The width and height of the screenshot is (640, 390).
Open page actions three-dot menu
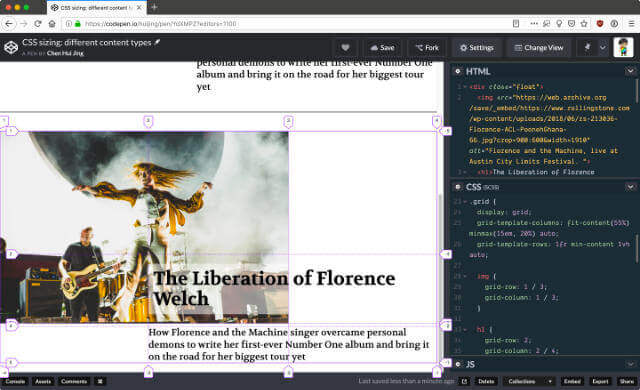point(533,24)
